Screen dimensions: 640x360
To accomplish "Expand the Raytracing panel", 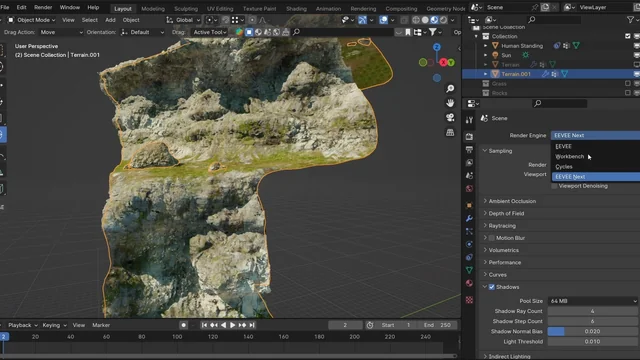I will pyautogui.click(x=502, y=226).
